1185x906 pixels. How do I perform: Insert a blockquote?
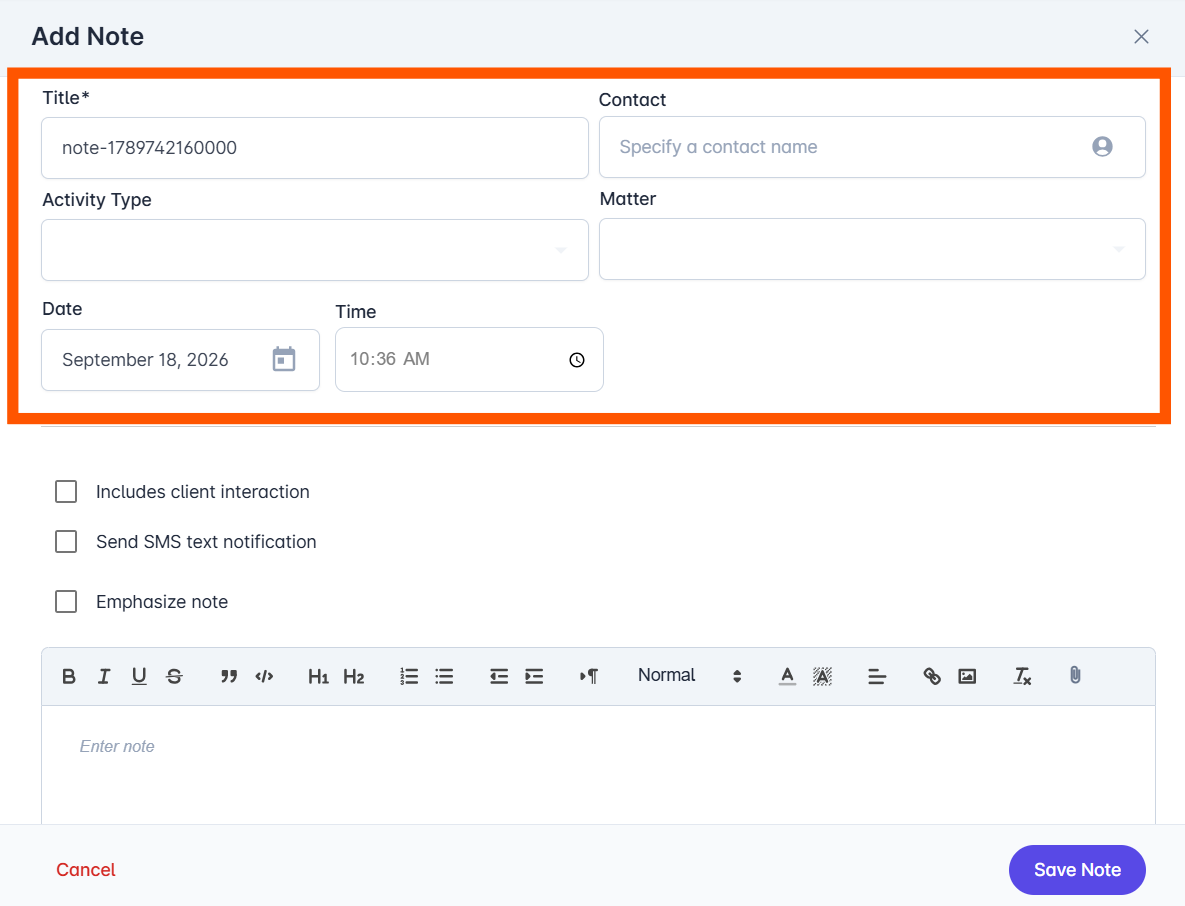tap(229, 676)
